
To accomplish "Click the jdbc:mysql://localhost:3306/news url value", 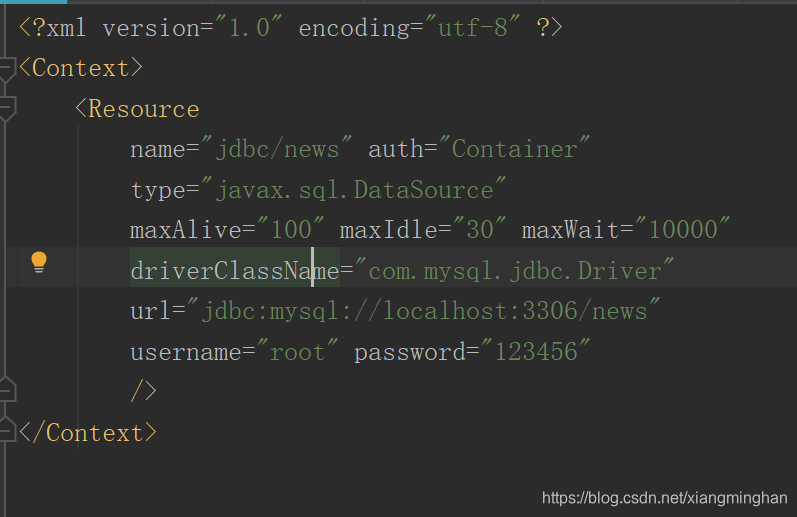I will click(423, 310).
